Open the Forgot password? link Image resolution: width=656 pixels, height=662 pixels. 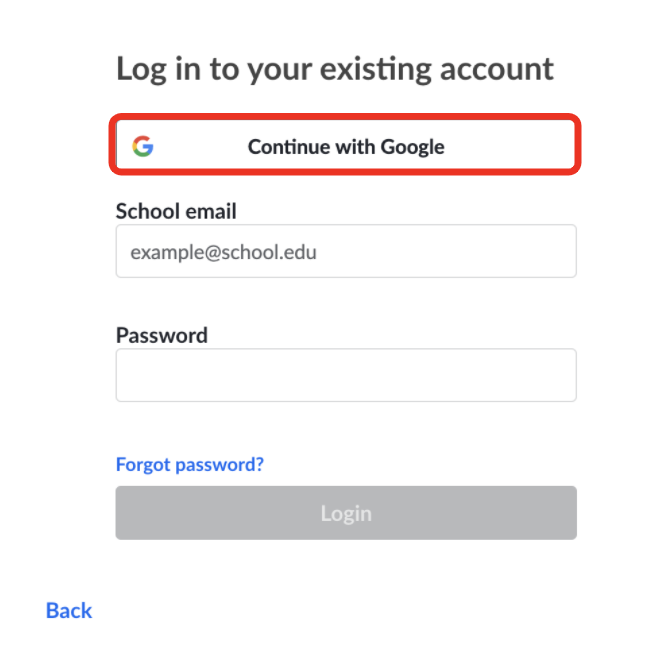190,464
